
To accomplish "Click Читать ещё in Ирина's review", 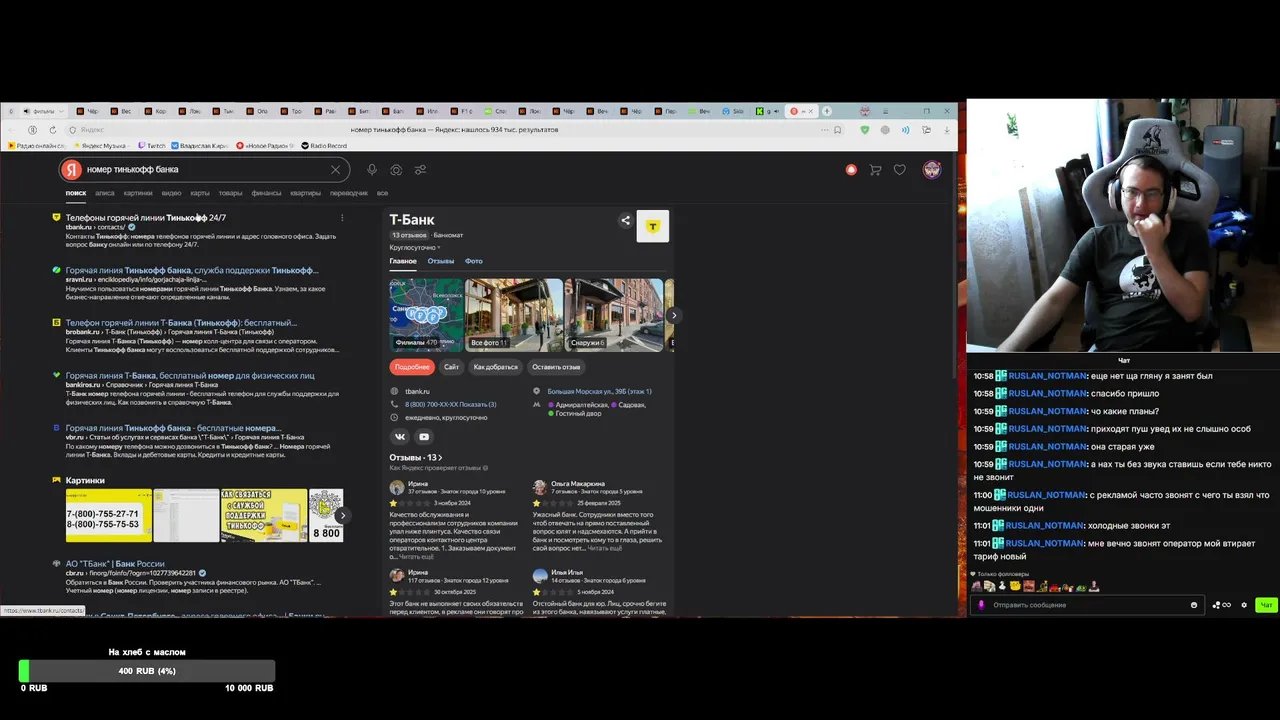I will (417, 556).
